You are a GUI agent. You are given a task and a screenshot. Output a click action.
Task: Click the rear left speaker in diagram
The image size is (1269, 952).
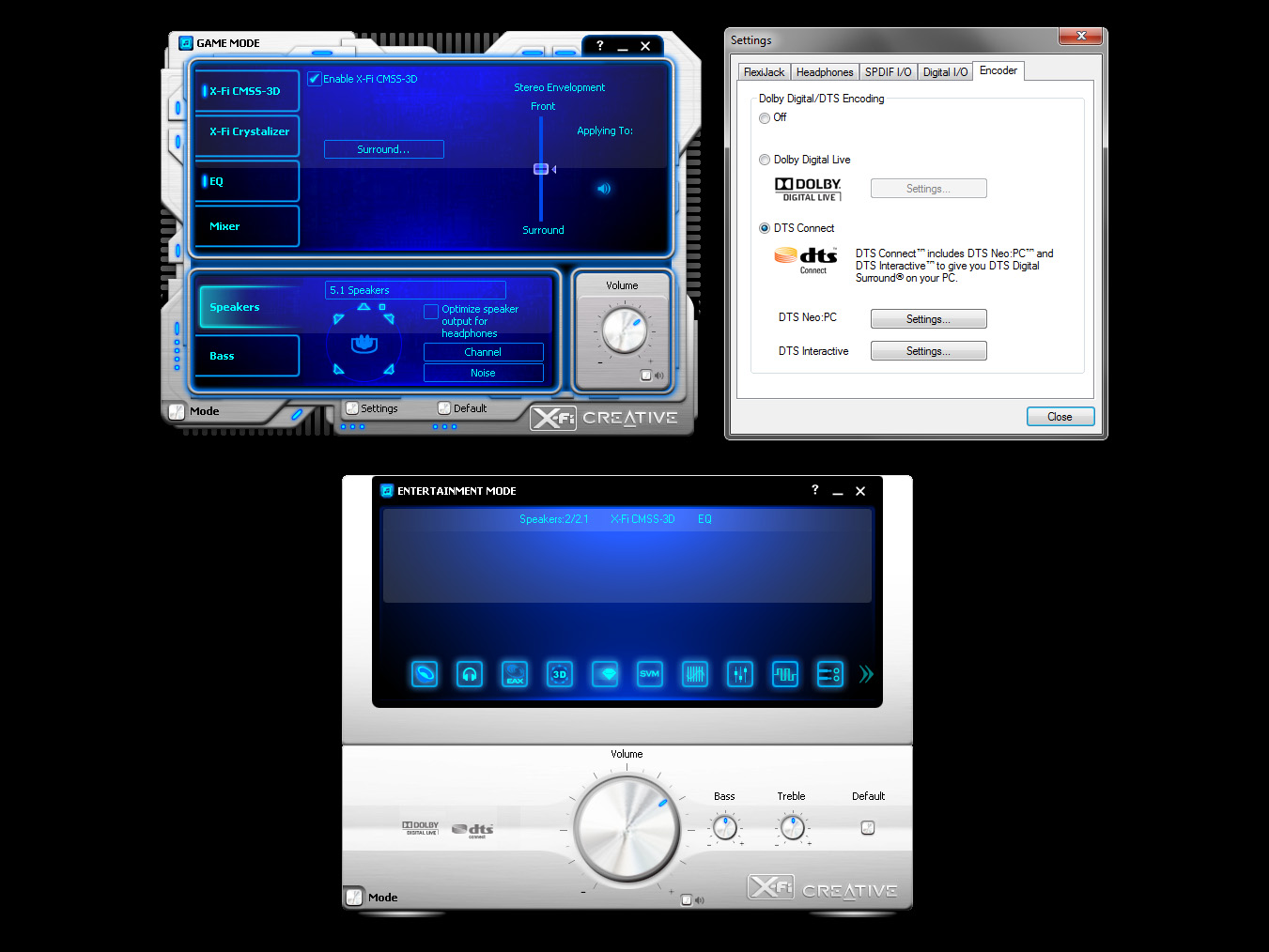pos(338,369)
